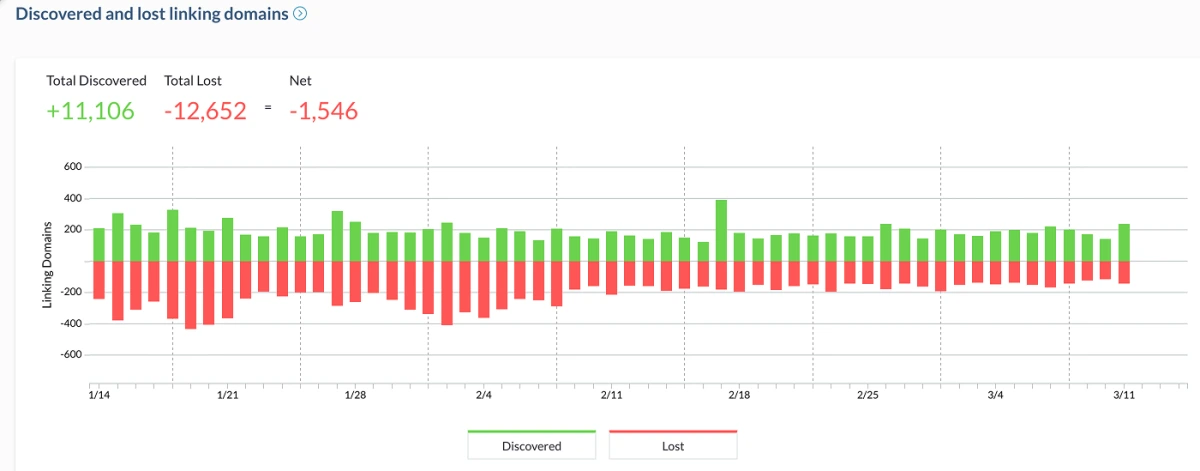Image resolution: width=1200 pixels, height=471 pixels.
Task: Click the arrow icon beside the chart title
Action: pos(299,14)
